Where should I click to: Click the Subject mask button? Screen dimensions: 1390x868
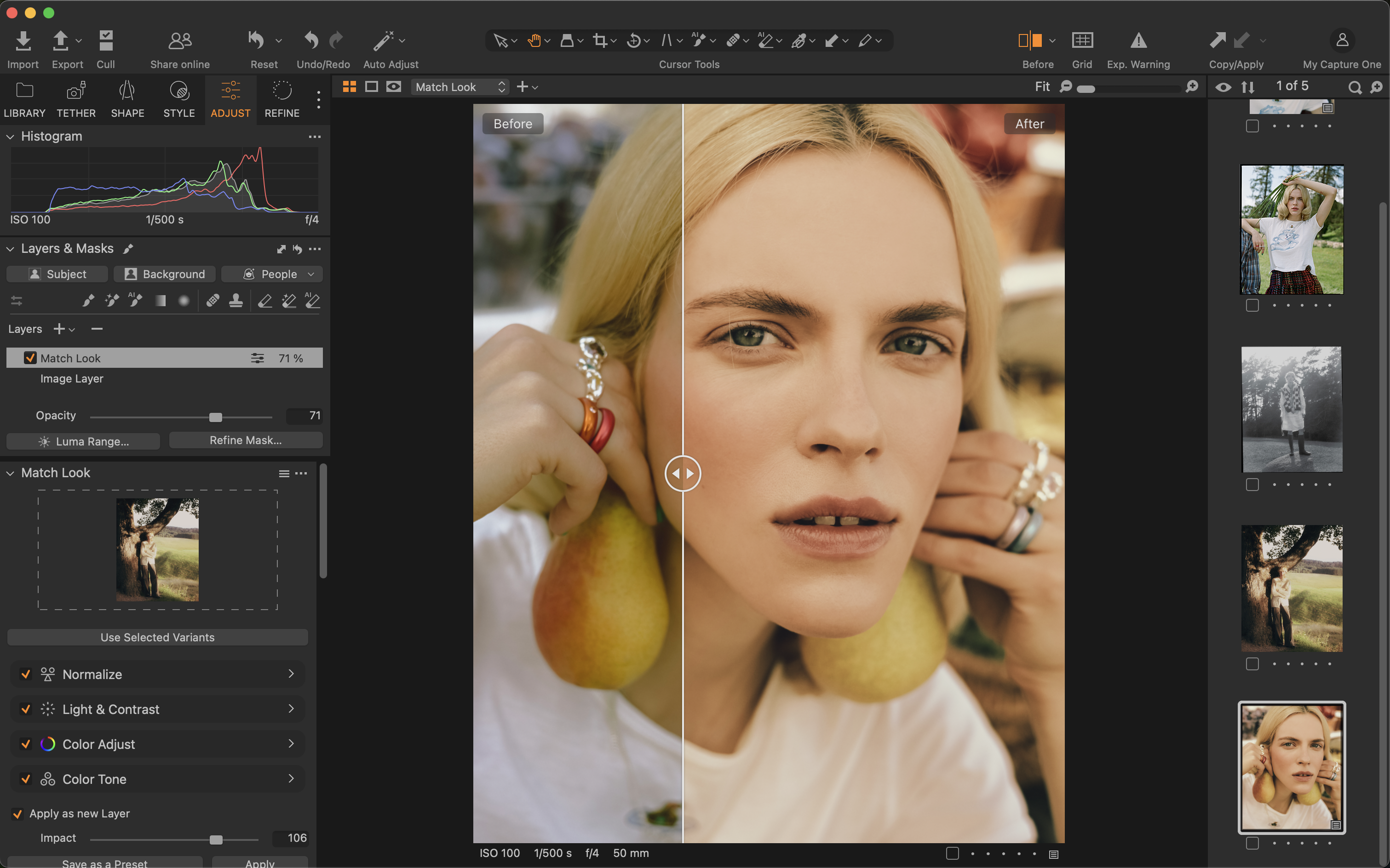(57, 274)
